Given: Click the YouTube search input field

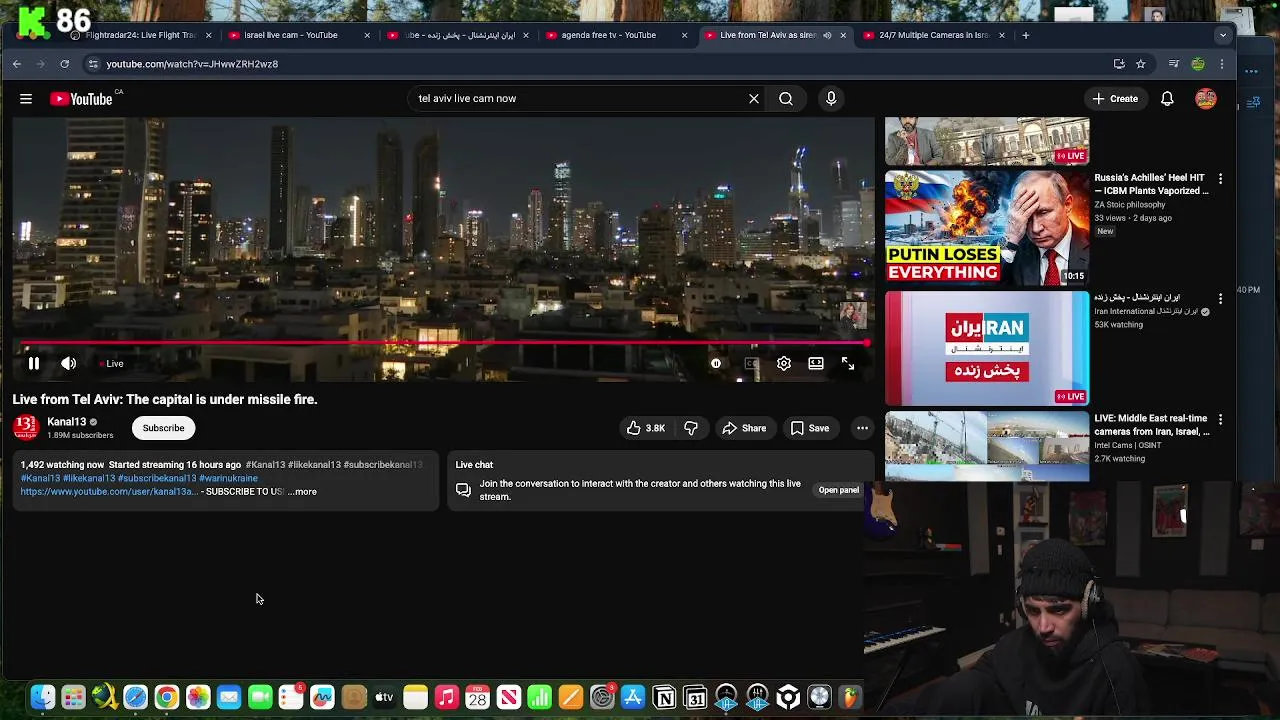Looking at the screenshot, I should coord(580,99).
